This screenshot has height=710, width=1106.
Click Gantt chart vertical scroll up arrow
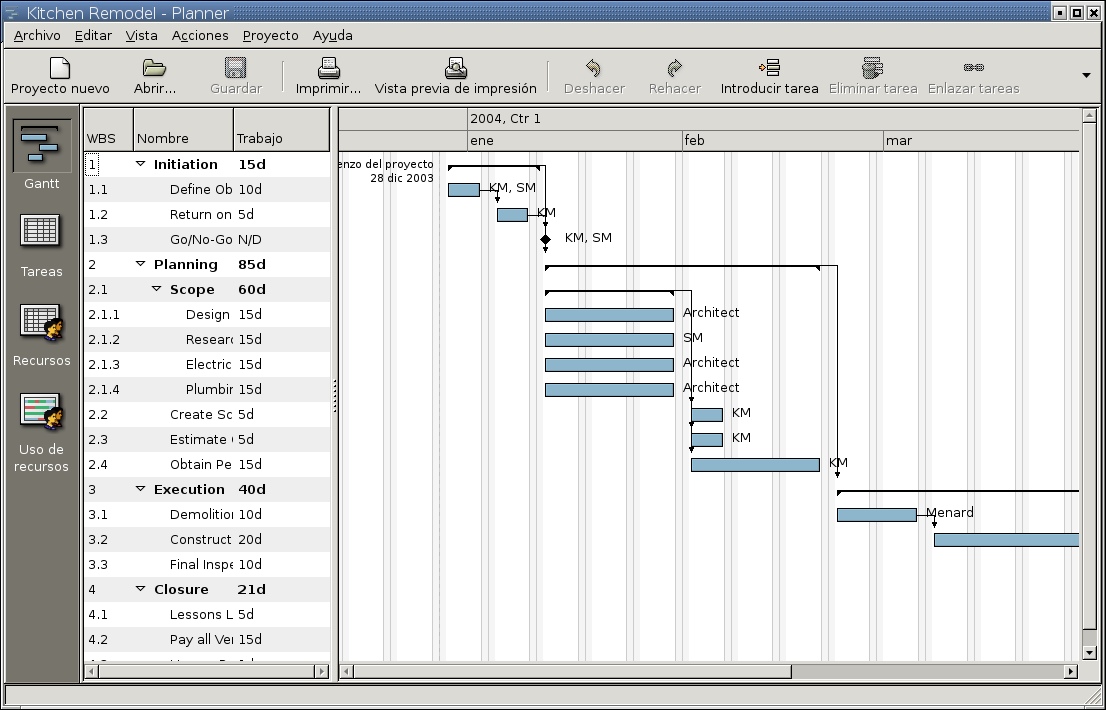point(1089,115)
